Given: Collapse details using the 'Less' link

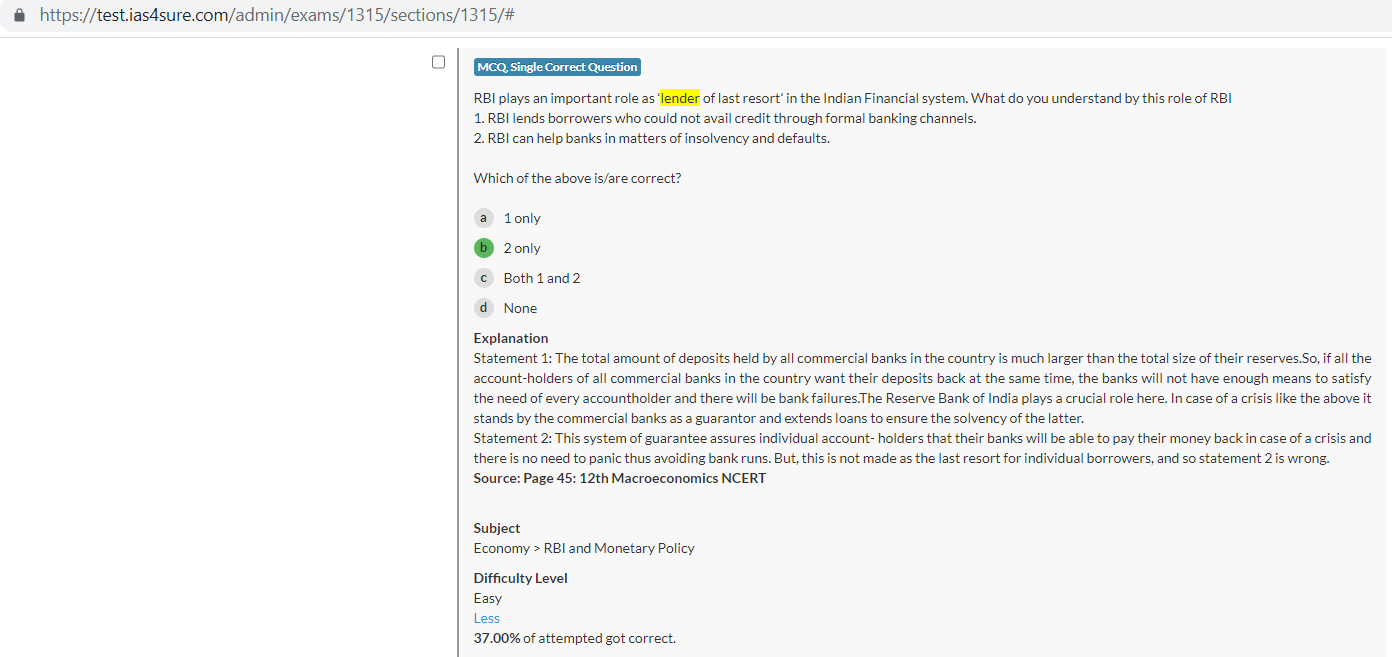Looking at the screenshot, I should (x=487, y=618).
